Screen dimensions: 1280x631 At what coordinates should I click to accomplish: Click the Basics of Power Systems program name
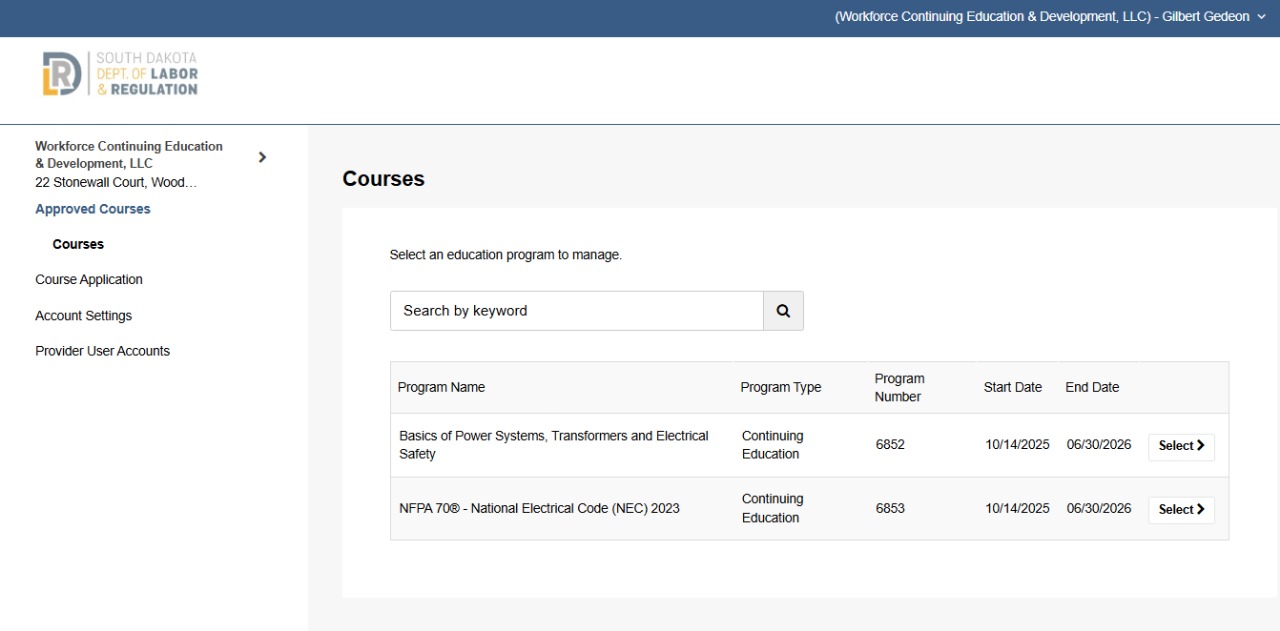click(x=553, y=445)
